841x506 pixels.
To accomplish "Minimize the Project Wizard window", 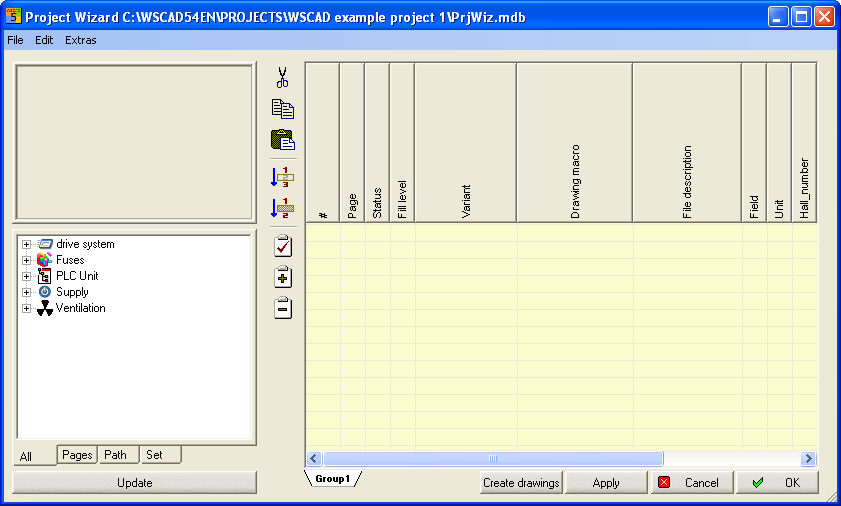I will tap(777, 17).
